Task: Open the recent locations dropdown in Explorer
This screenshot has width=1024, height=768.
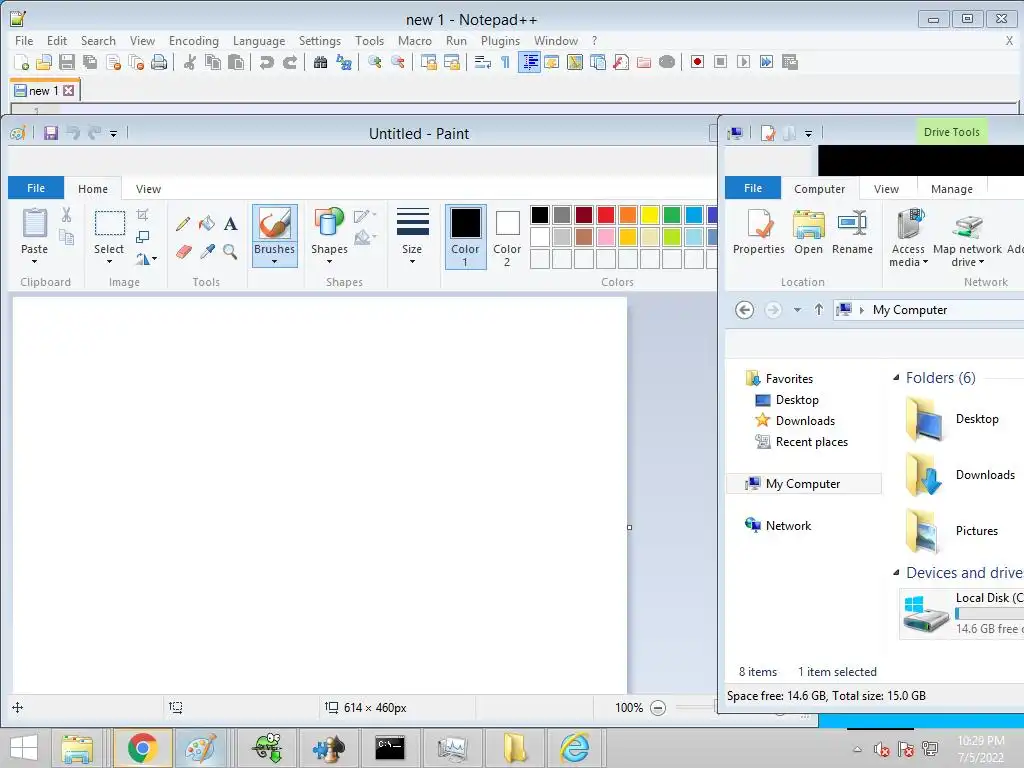Action: click(x=797, y=310)
